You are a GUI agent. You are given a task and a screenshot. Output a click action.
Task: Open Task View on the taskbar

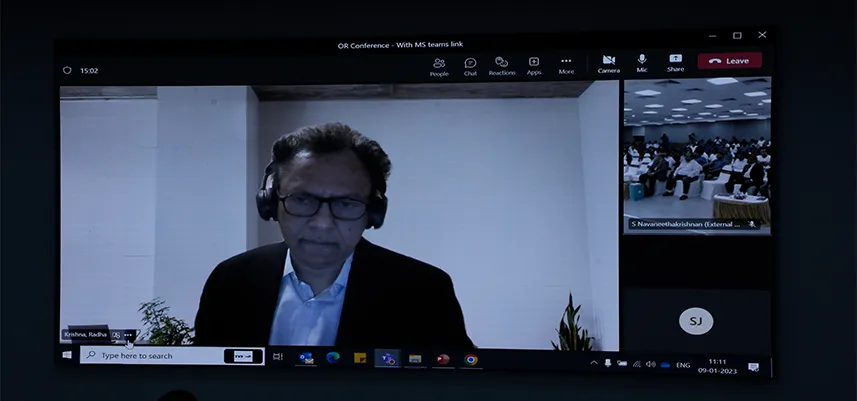point(278,357)
